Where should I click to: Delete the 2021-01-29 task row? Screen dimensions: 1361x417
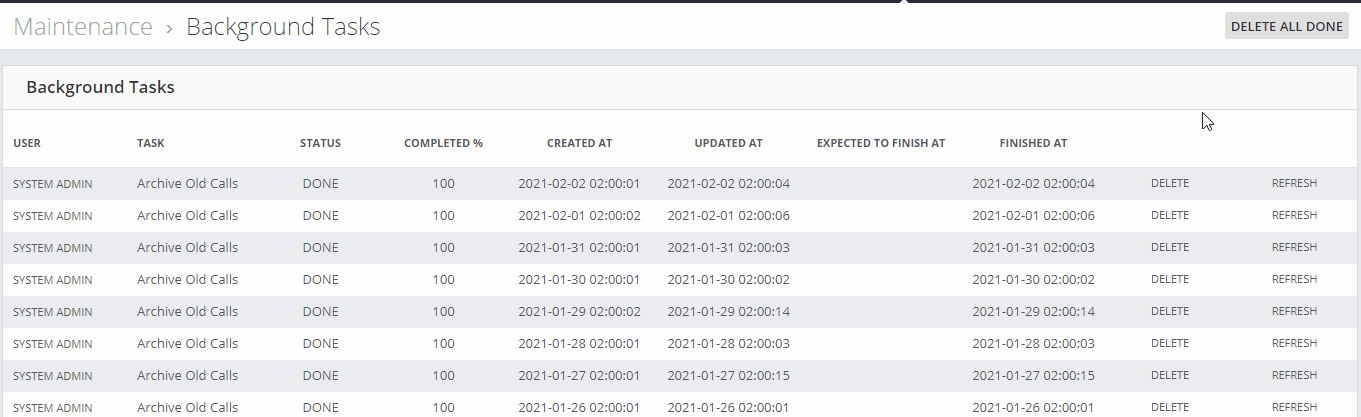tap(1170, 312)
